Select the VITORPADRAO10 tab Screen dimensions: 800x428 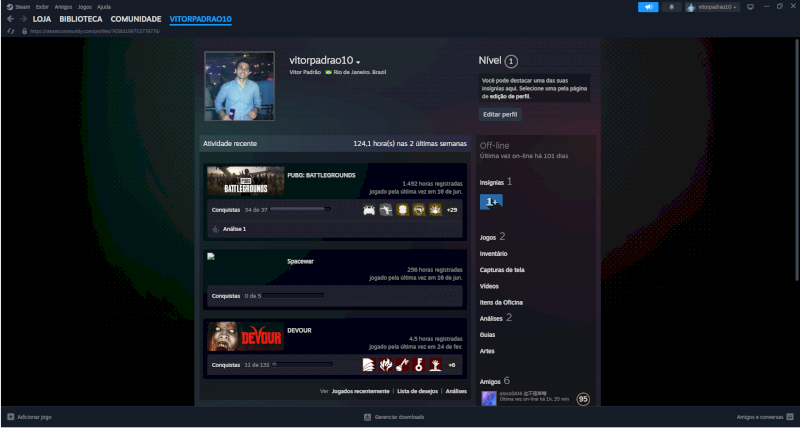point(201,19)
